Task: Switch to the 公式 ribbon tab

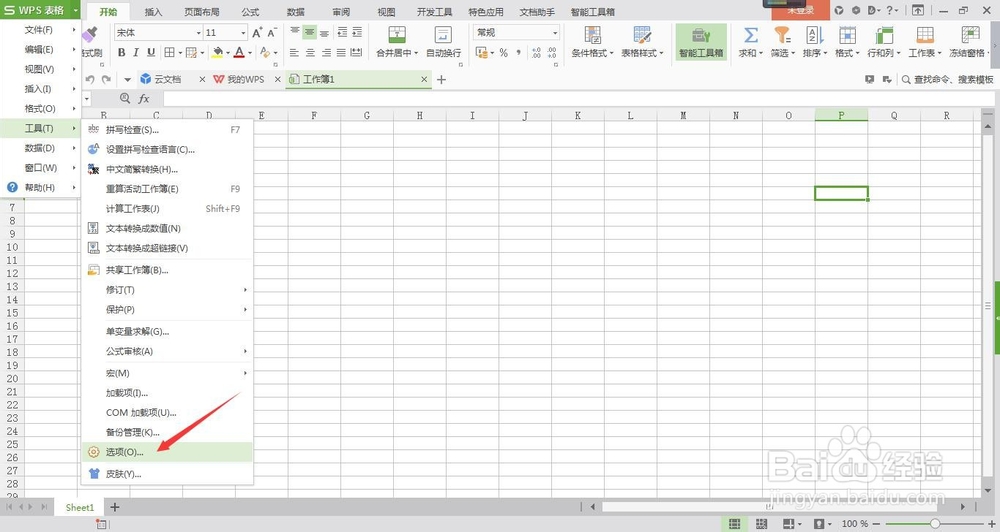Action: (251, 11)
